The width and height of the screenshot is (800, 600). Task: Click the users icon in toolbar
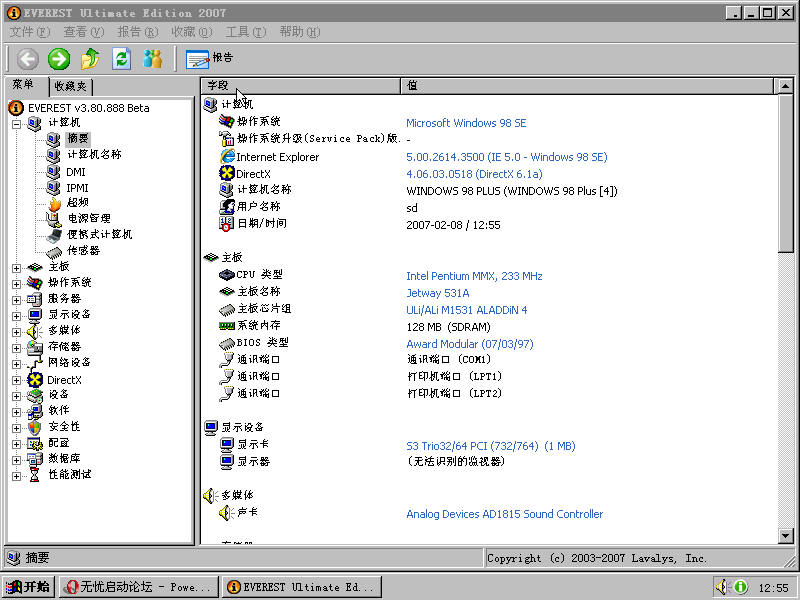pyautogui.click(x=153, y=59)
